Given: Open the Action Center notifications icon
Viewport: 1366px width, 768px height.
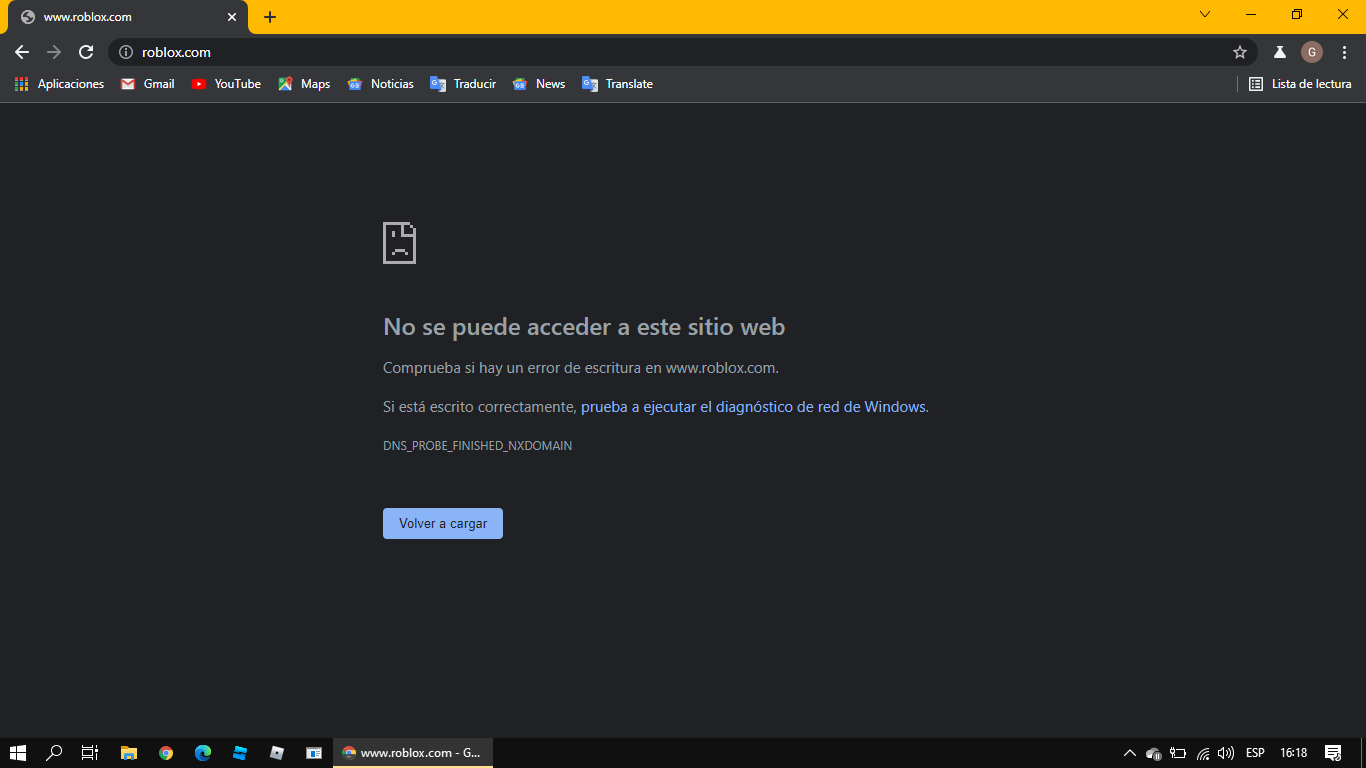Looking at the screenshot, I should point(1333,753).
